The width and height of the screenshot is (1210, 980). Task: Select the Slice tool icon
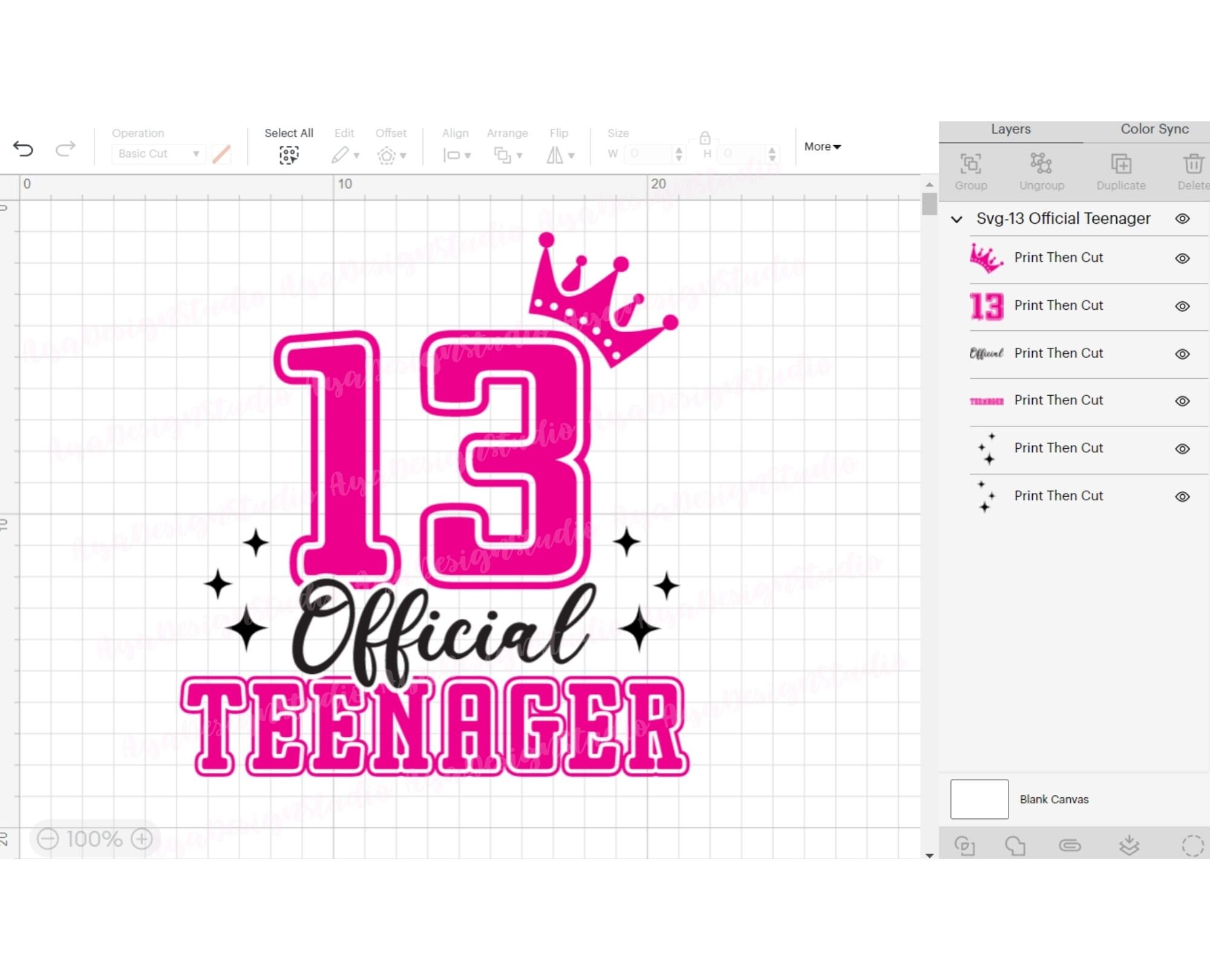click(965, 847)
